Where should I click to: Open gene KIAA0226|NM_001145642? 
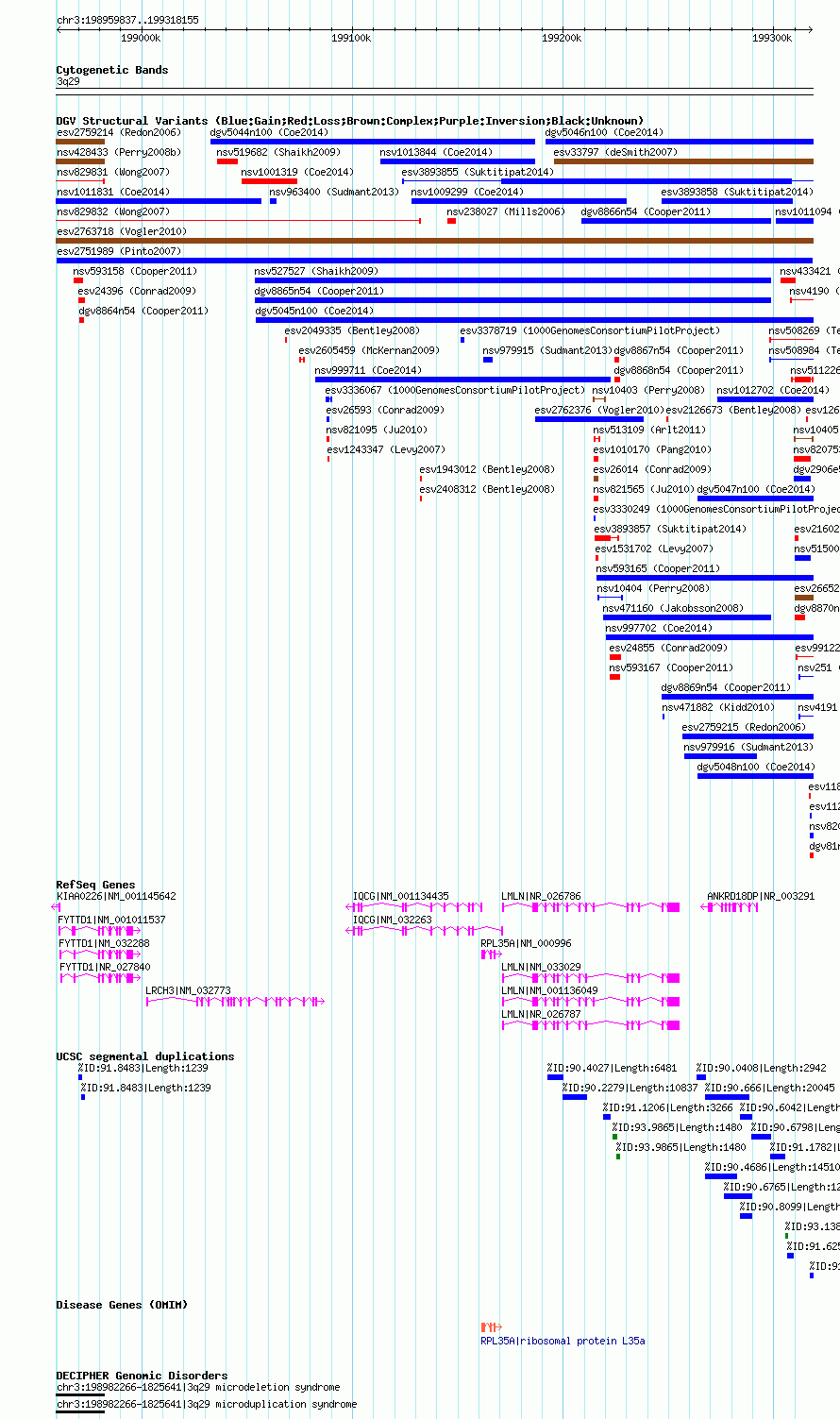coord(116,896)
